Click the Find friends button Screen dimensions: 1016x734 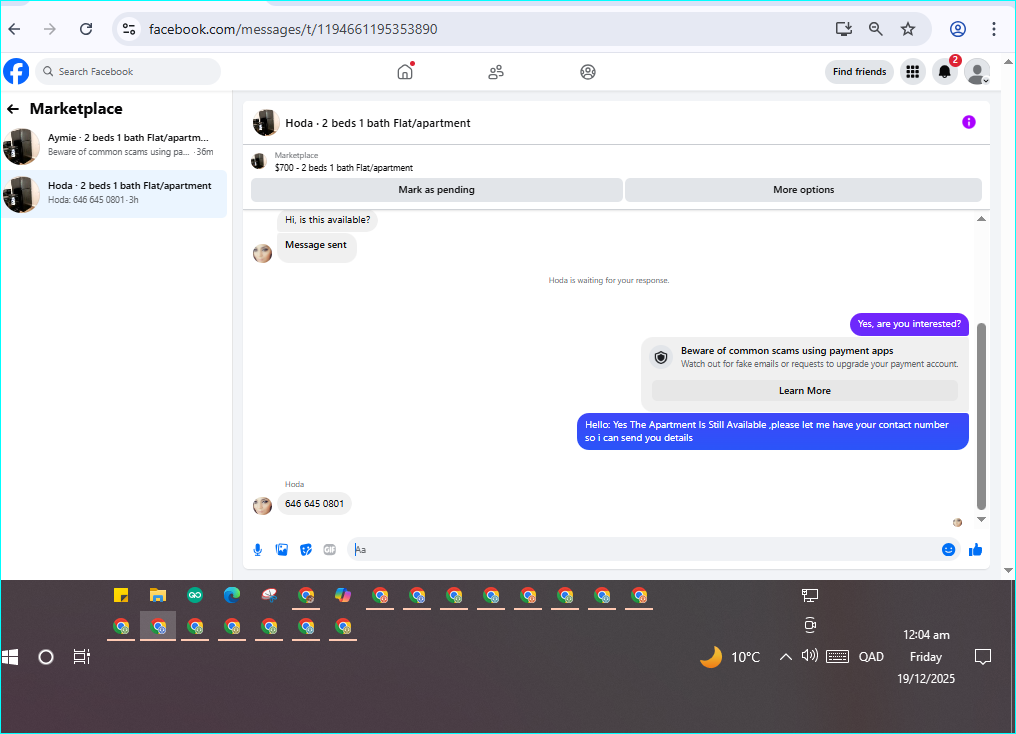point(859,71)
